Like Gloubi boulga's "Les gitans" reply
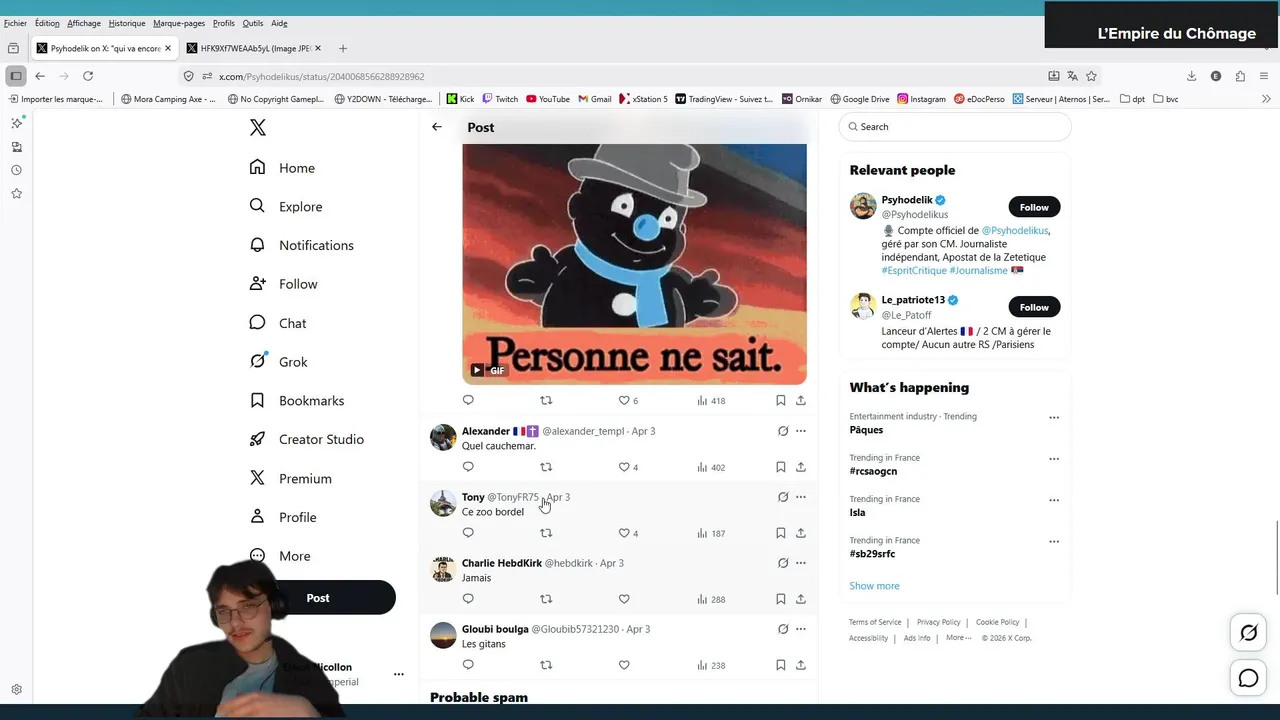The width and height of the screenshot is (1280, 720). click(624, 665)
